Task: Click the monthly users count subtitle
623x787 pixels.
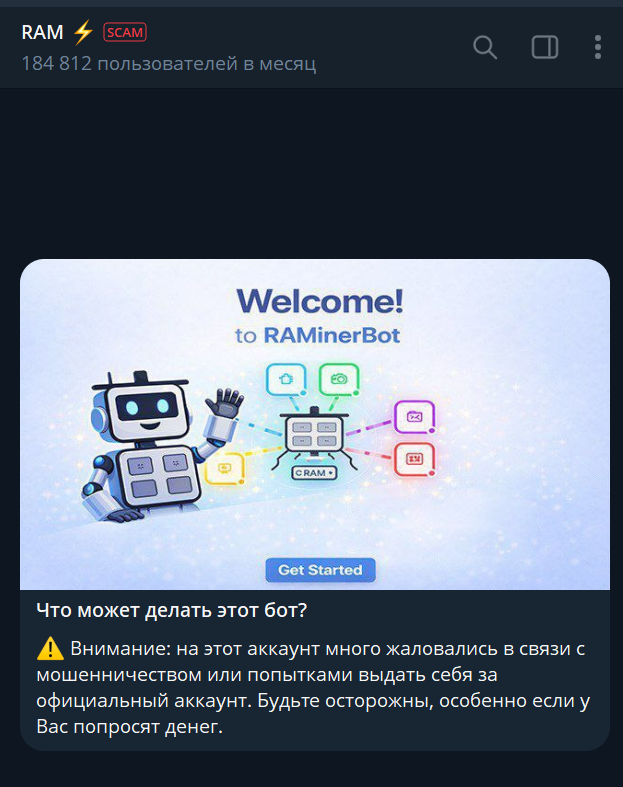Action: pos(169,64)
